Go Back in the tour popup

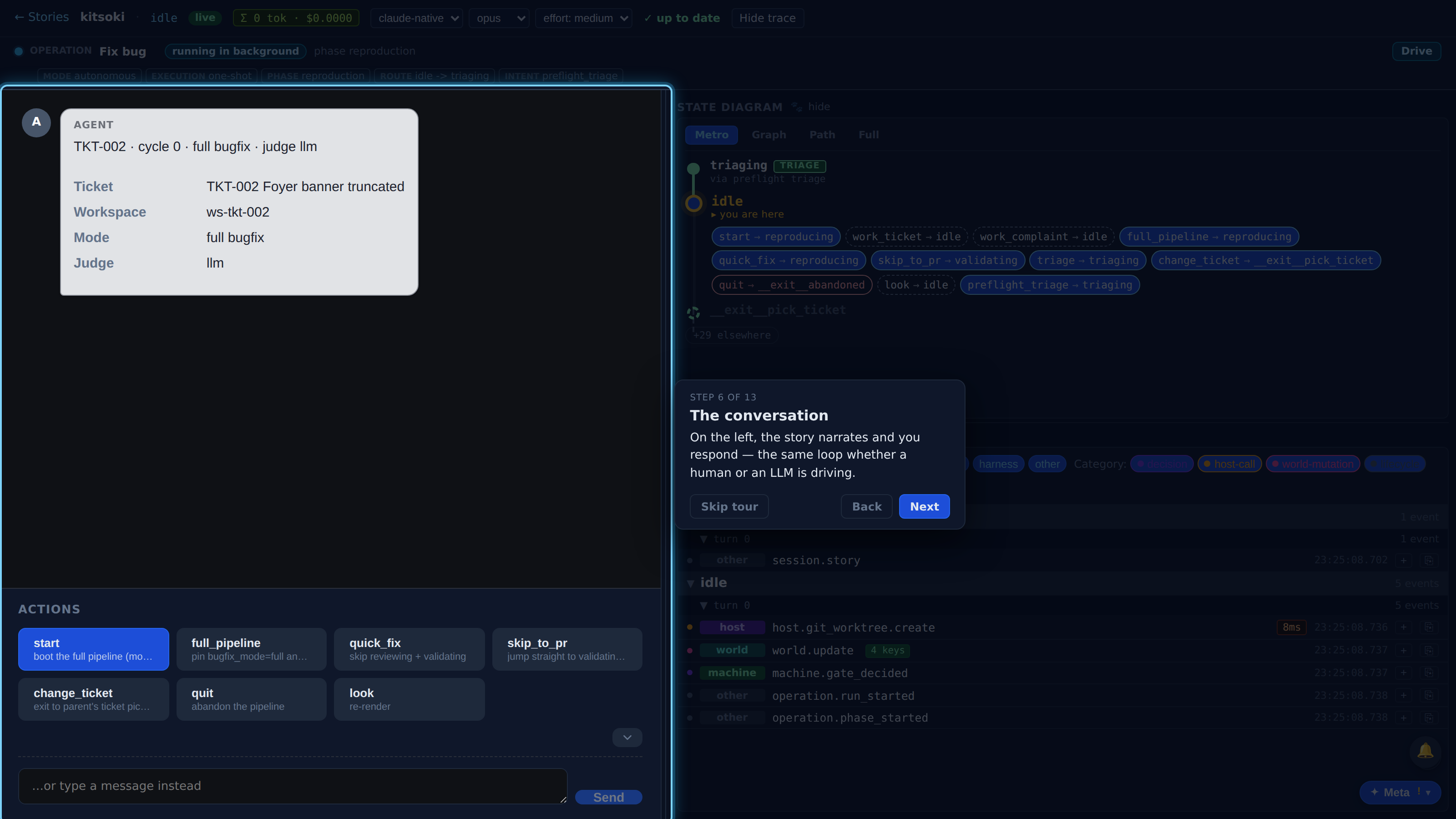(866, 506)
